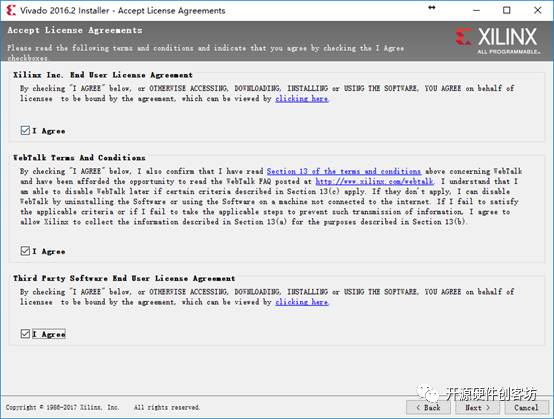Open Xilinx EULA via clicking here link

pyautogui.click(x=302, y=99)
